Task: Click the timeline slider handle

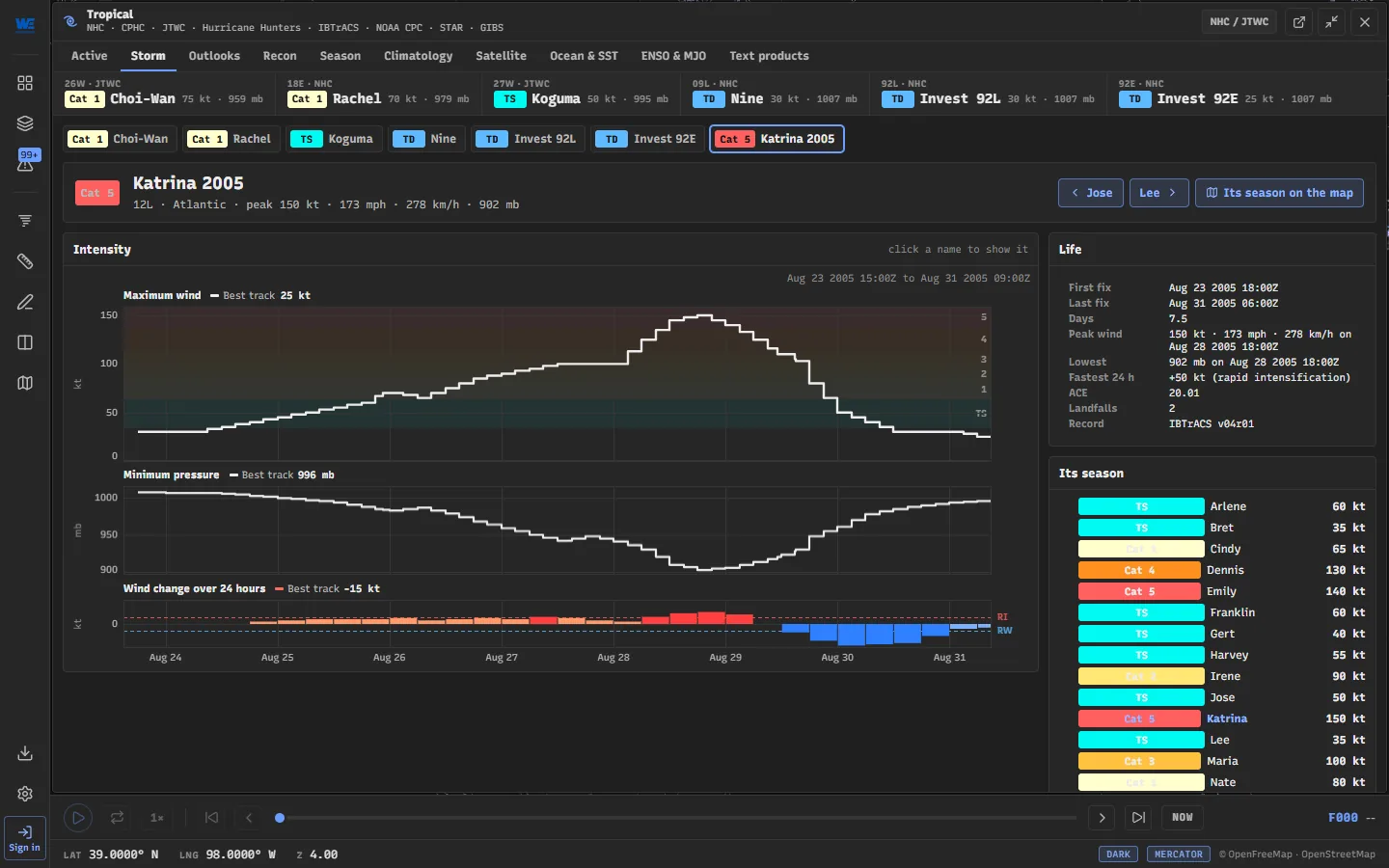Action: [280, 818]
